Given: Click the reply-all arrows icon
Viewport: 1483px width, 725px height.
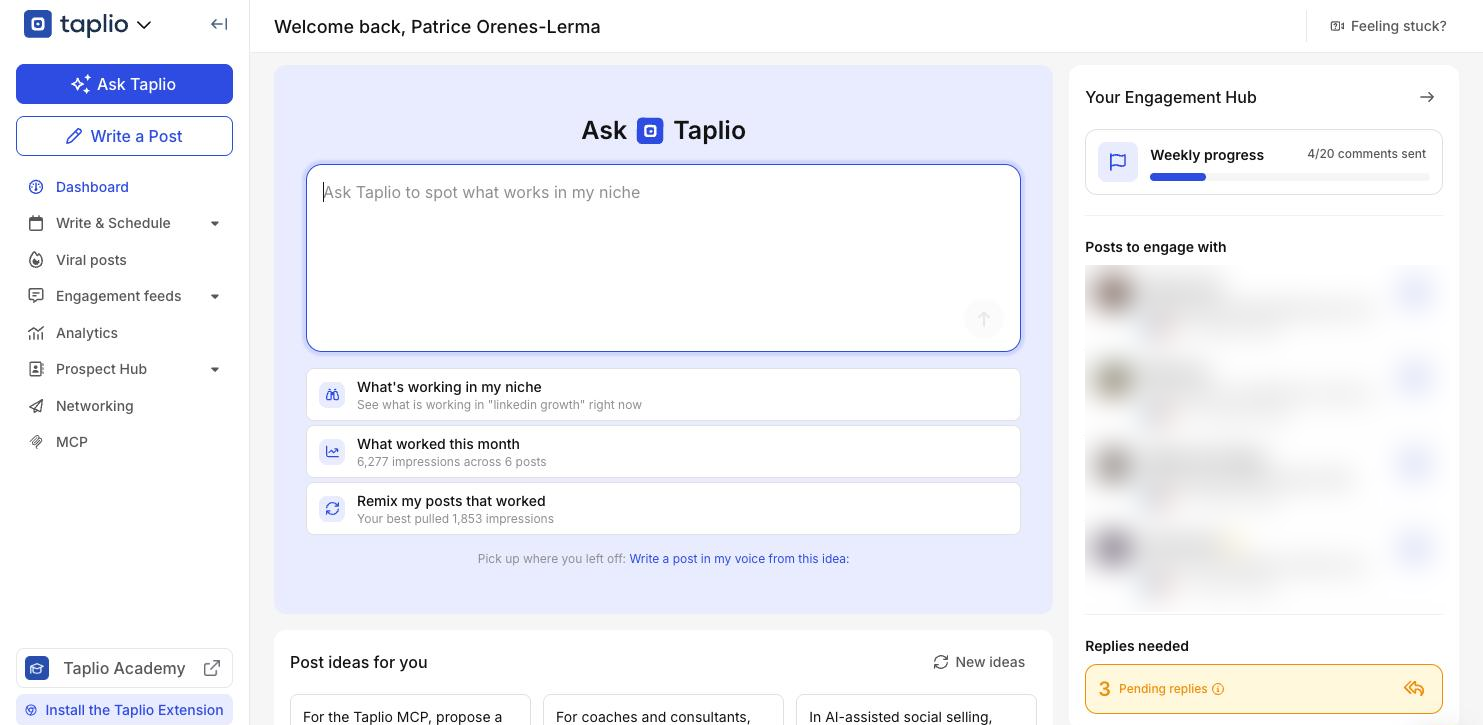Looking at the screenshot, I should 1414,689.
